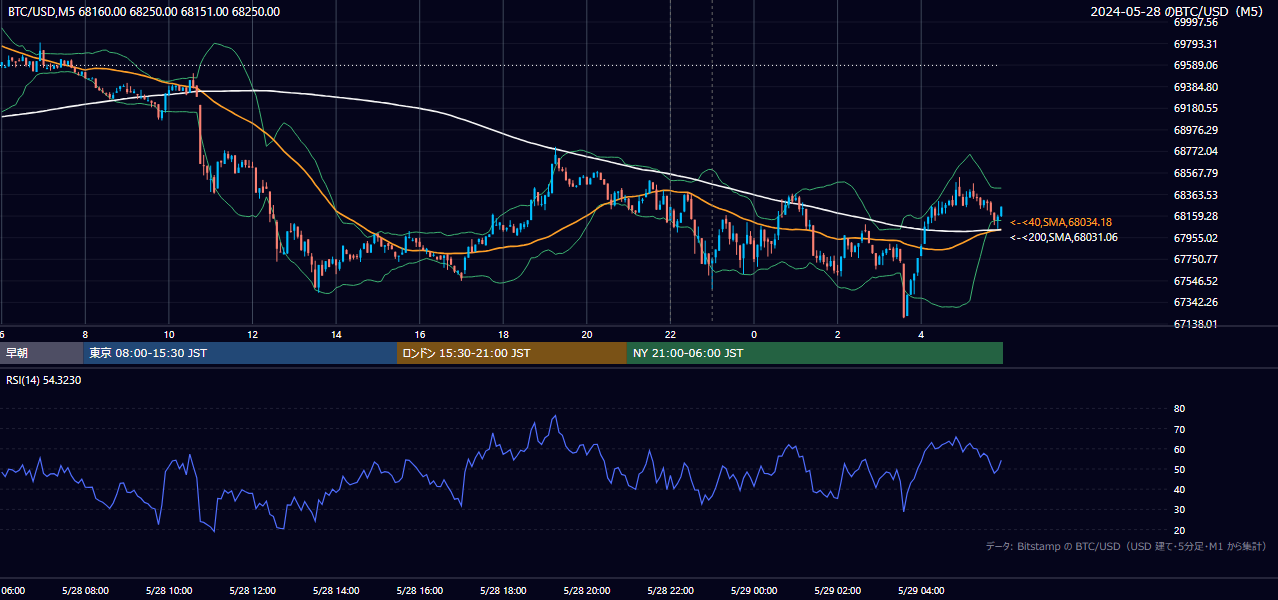Click the '5/29 00:00' bottom time label
Screen dimensions: 1278x600
click(x=754, y=590)
